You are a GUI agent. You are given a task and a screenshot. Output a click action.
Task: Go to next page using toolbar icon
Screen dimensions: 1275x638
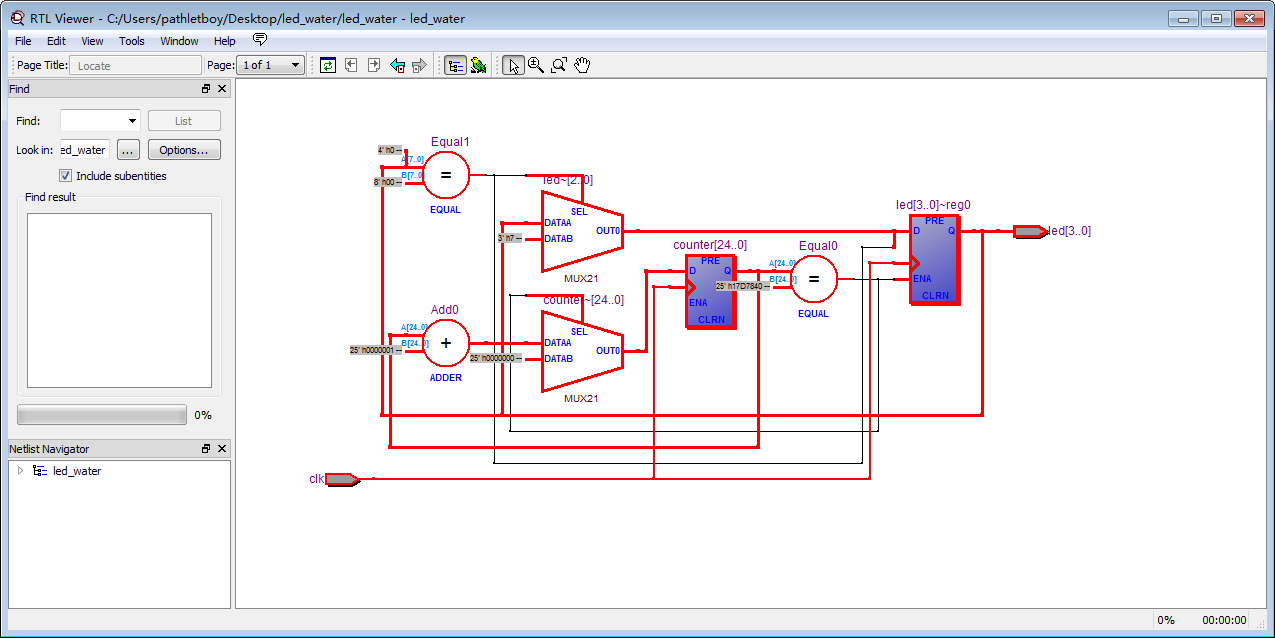pos(374,65)
